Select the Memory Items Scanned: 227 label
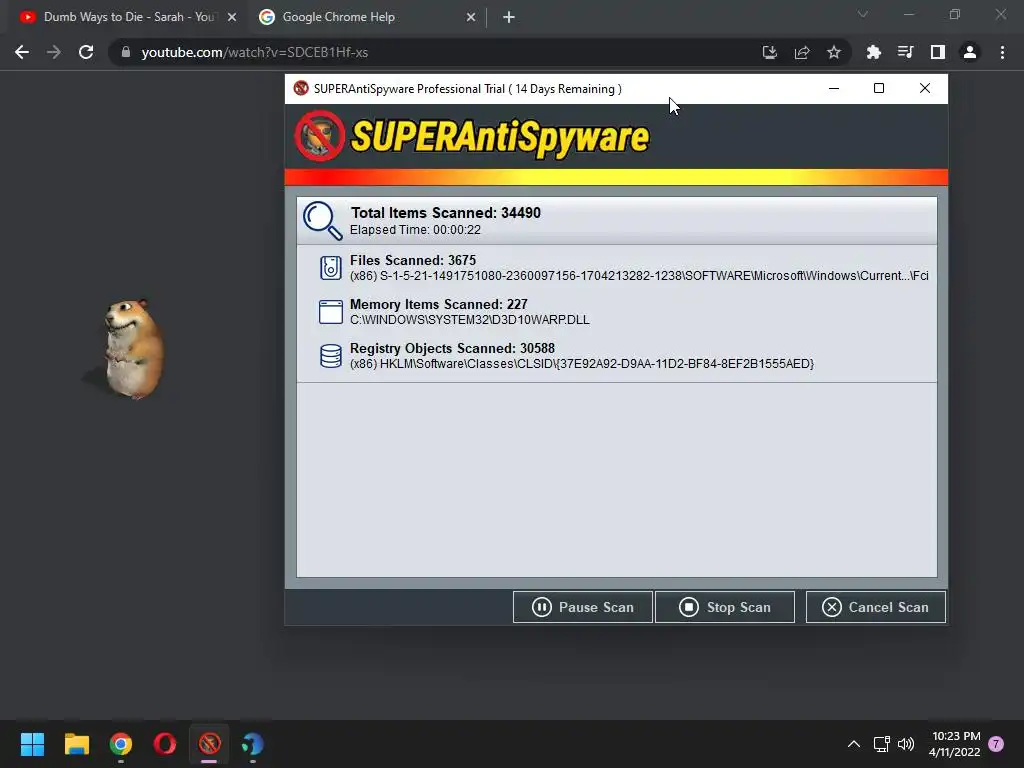This screenshot has height=768, width=1024. tap(439, 304)
